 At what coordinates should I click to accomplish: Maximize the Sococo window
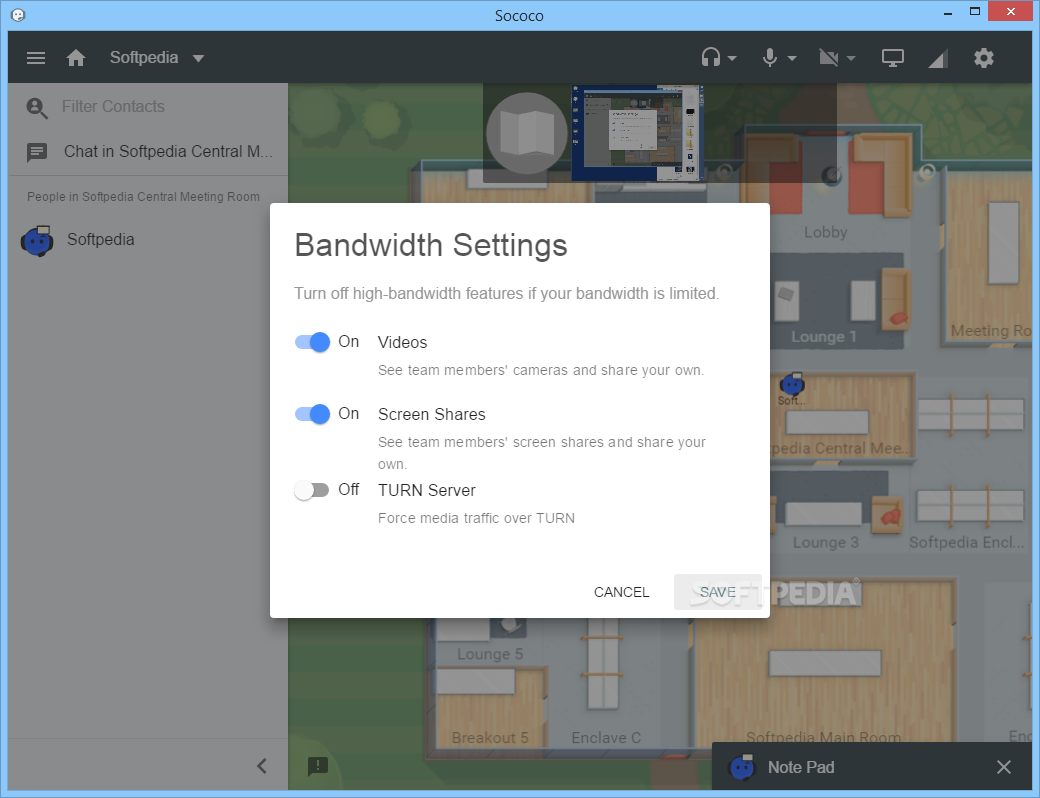coord(975,12)
